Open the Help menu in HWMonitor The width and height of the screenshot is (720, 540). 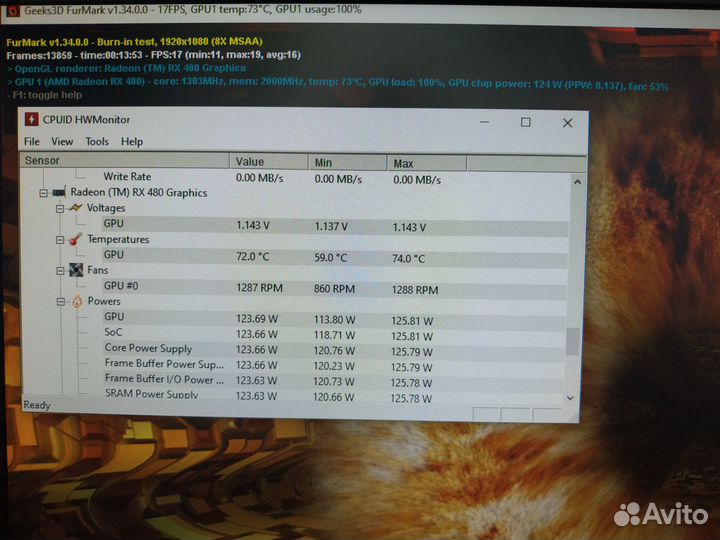pyautogui.click(x=132, y=141)
